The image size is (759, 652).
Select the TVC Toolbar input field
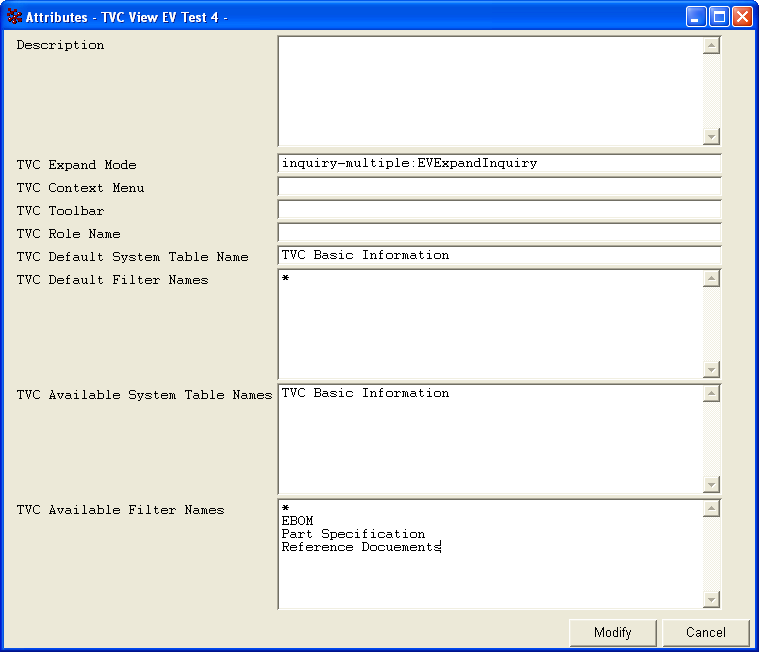click(498, 210)
